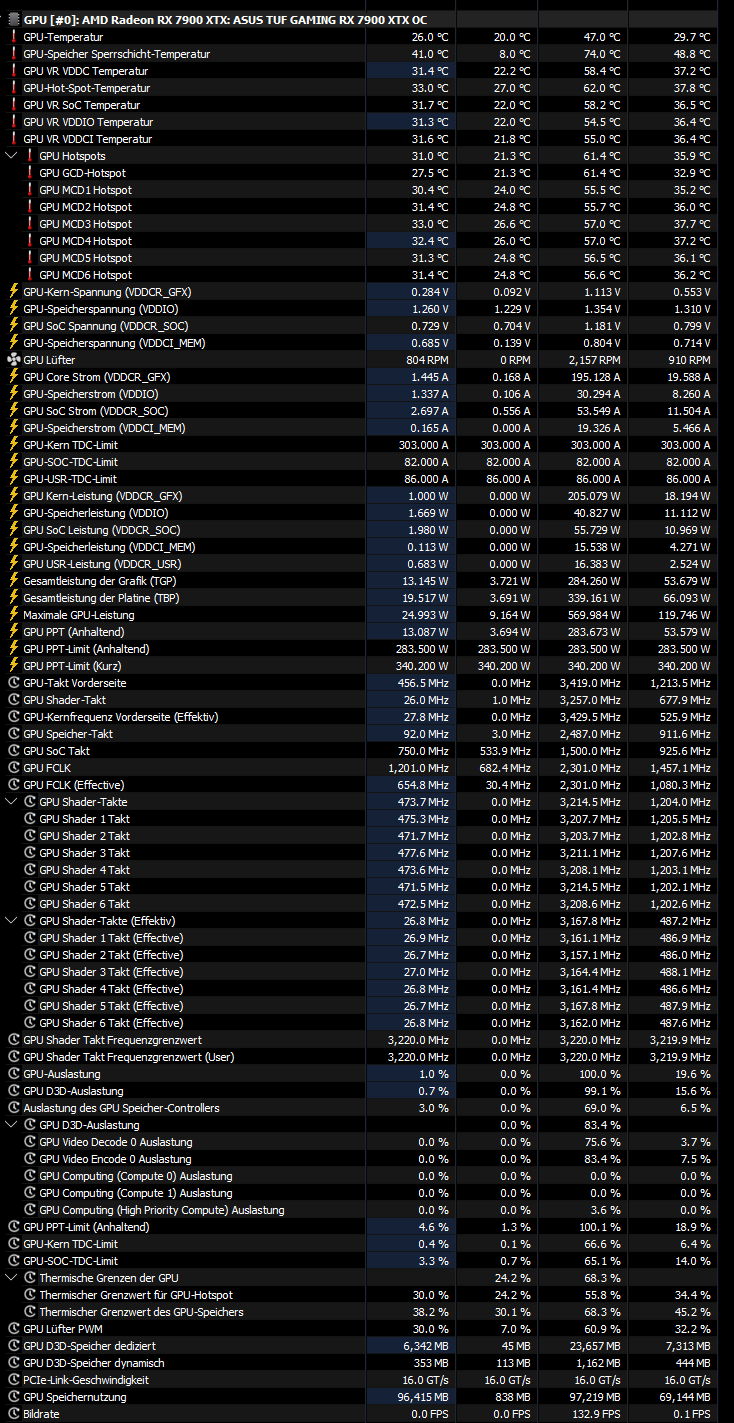Screen dimensions: 734x1423
Task: Collapse the Thermische Grenzen der GPU group
Action: (12, 1278)
